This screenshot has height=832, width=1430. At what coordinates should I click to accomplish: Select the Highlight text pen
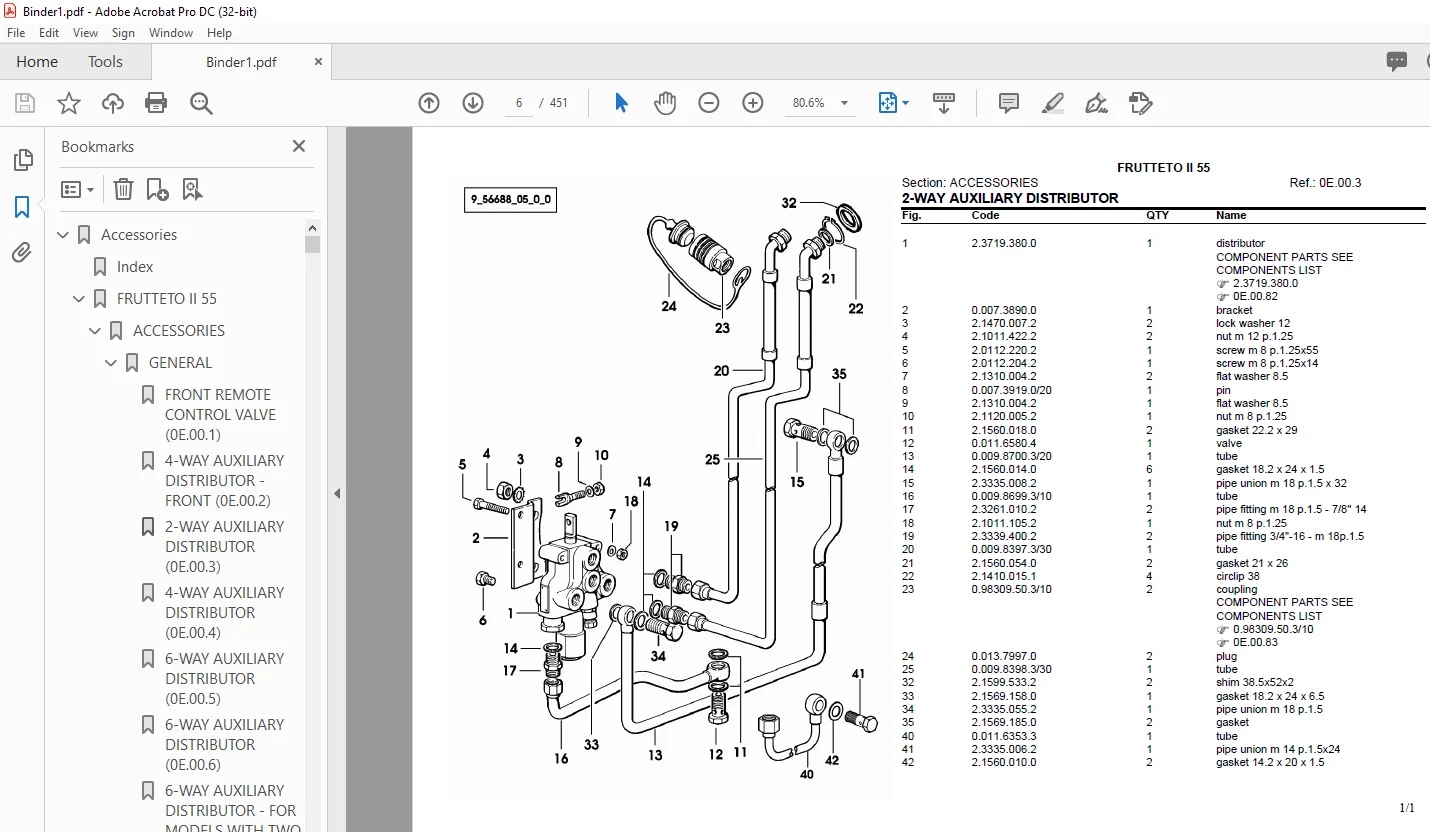click(1052, 103)
